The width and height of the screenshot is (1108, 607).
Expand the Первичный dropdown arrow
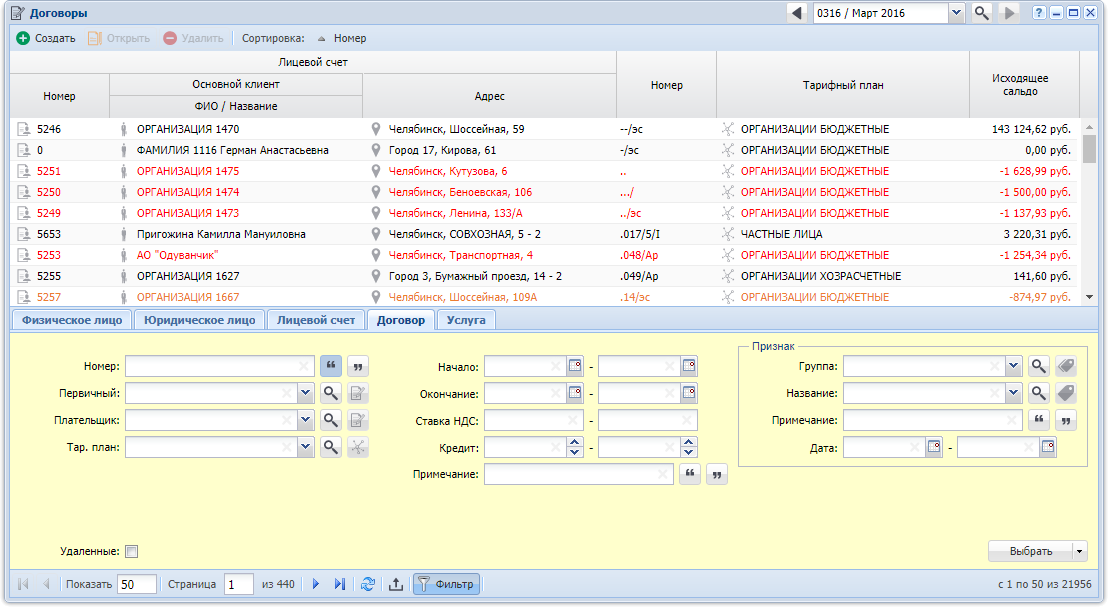(305, 393)
